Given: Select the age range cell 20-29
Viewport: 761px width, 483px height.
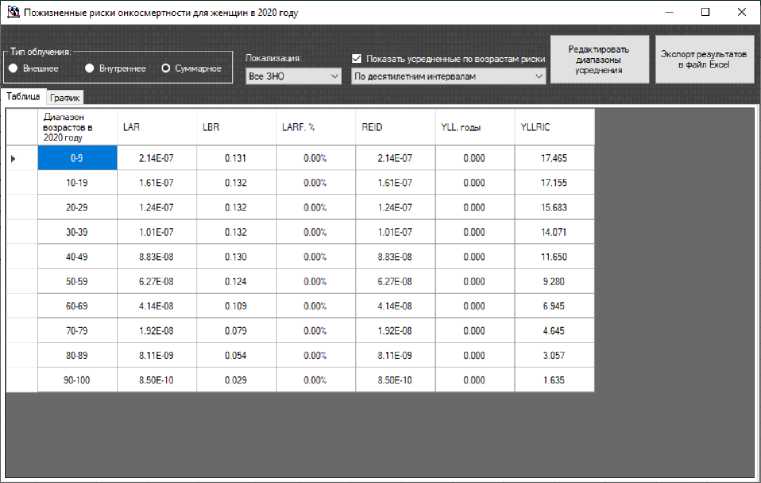Looking at the screenshot, I should point(77,208).
